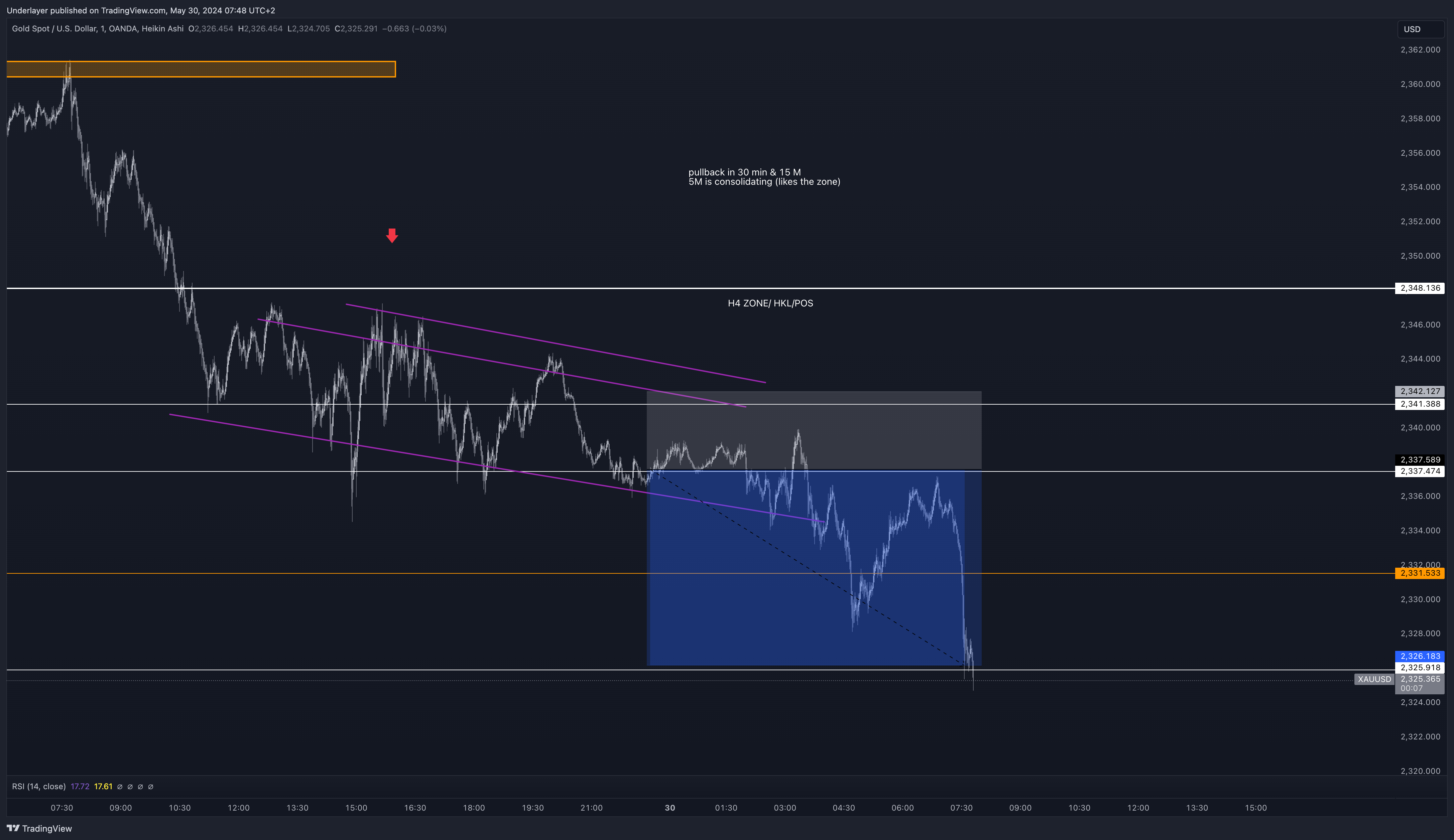Click the 06:00 time axis label
The height and width of the screenshot is (840, 1454).
[902, 808]
